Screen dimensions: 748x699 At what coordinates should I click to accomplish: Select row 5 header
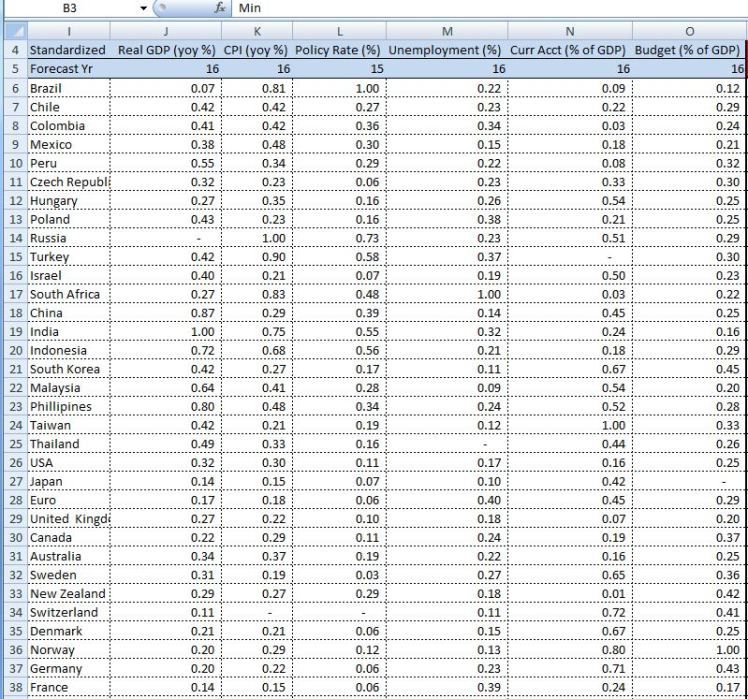(12, 69)
